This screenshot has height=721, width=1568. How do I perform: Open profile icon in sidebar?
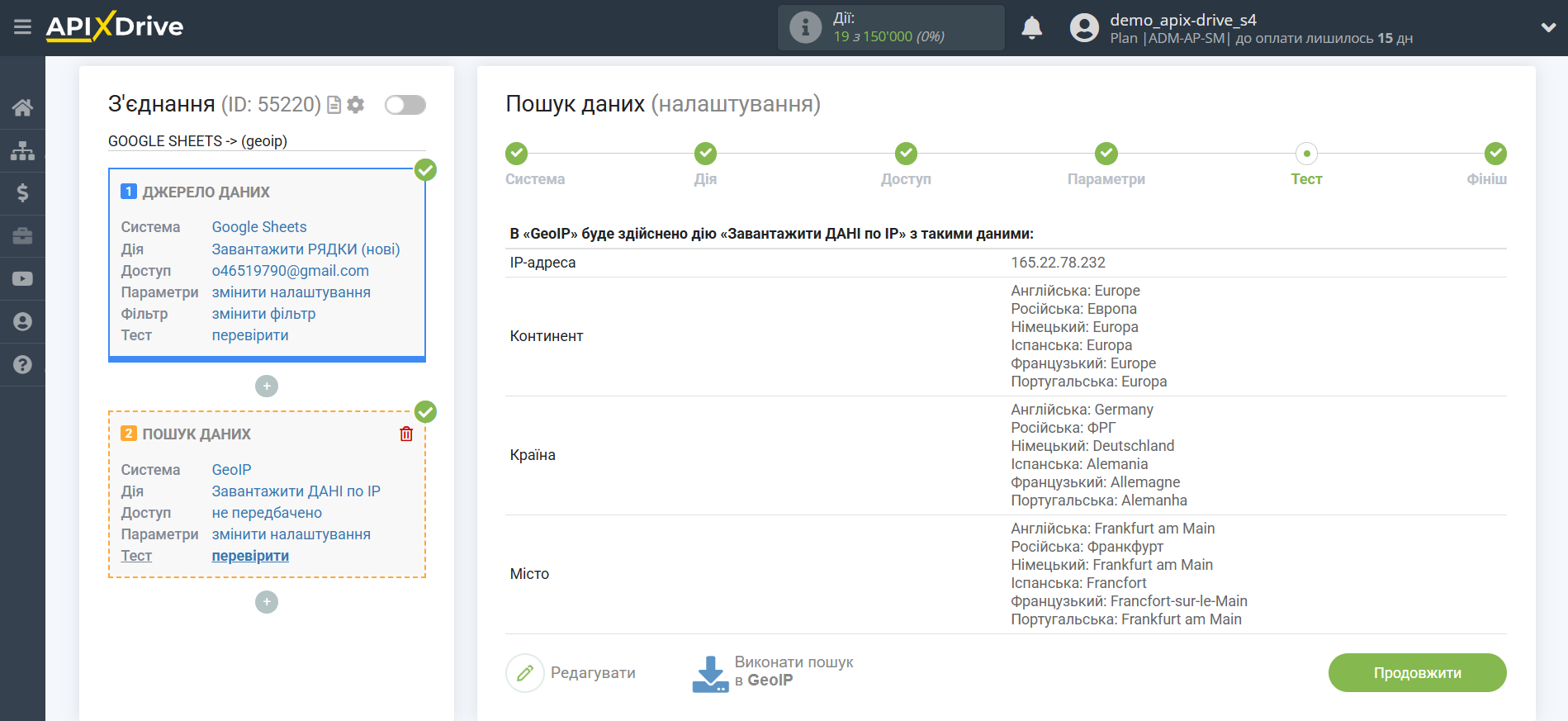point(22,322)
